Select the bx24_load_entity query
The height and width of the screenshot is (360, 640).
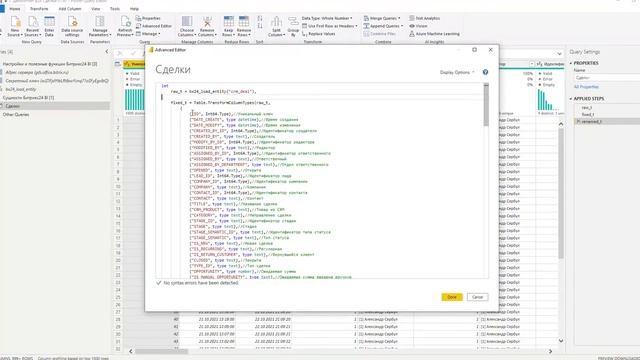[21, 89]
